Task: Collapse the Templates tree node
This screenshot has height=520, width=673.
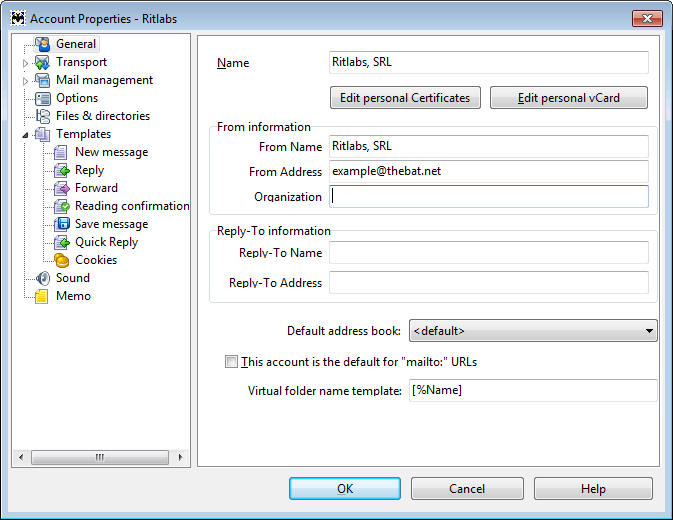Action: tap(25, 135)
